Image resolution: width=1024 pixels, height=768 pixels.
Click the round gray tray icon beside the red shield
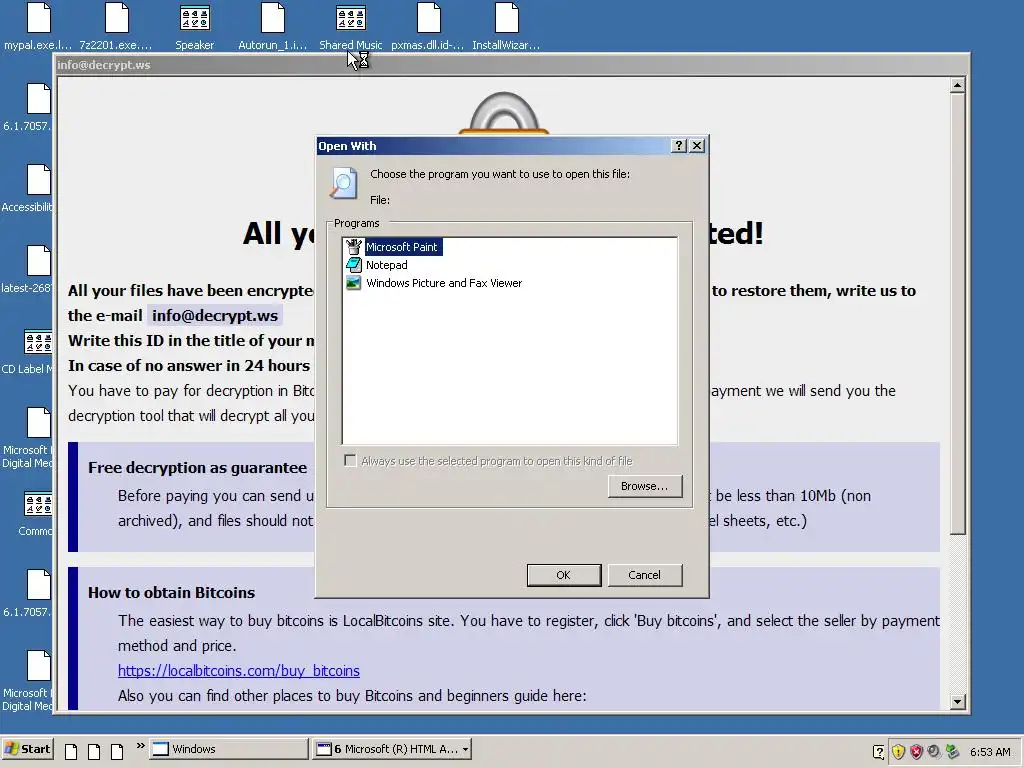pos(934,752)
